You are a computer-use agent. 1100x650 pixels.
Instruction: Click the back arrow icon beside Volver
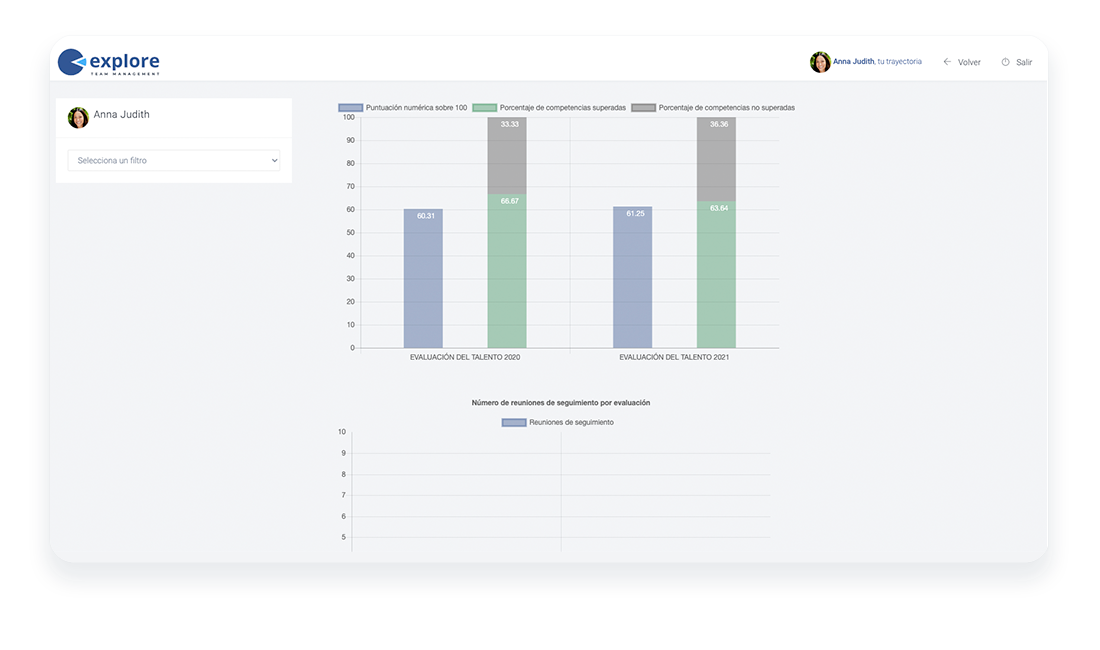click(x=947, y=62)
